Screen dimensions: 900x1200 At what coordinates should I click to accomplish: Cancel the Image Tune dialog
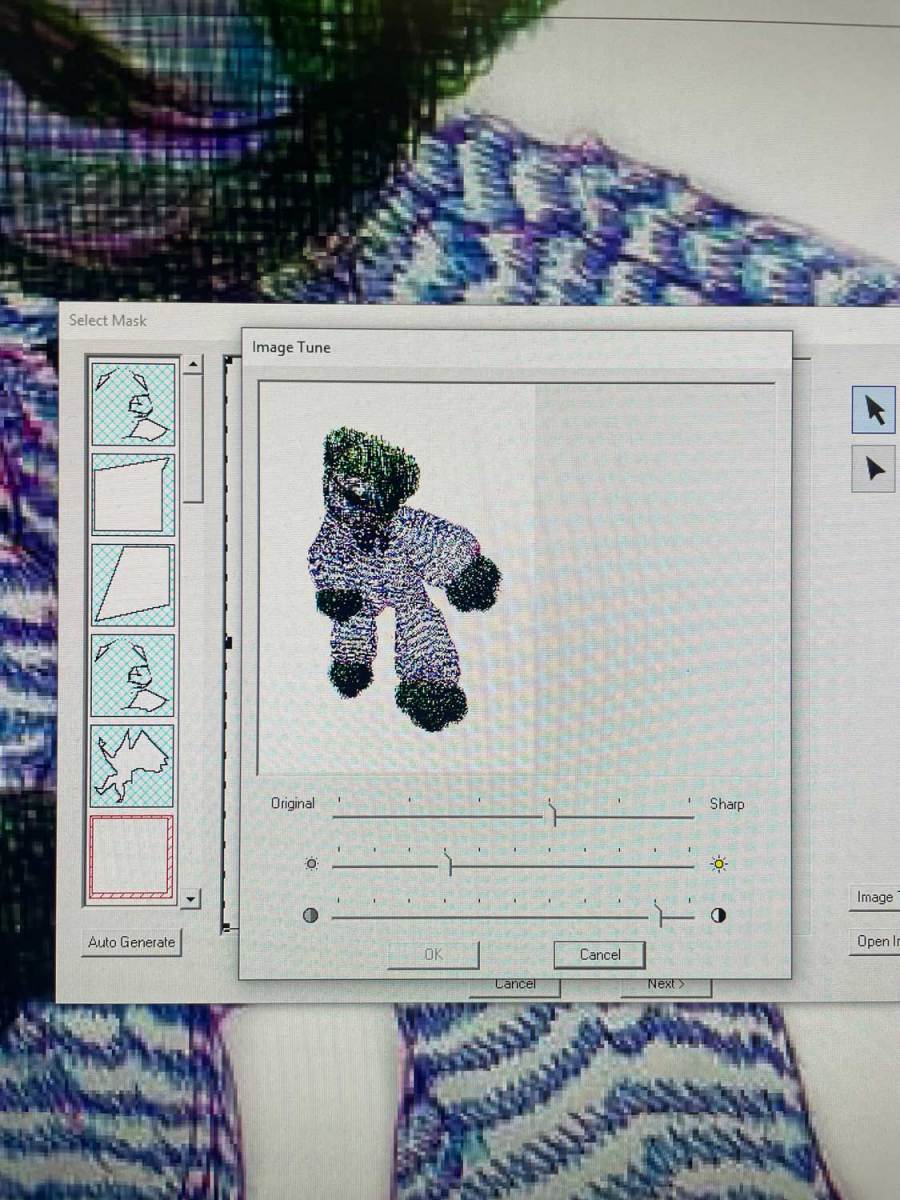coord(599,955)
